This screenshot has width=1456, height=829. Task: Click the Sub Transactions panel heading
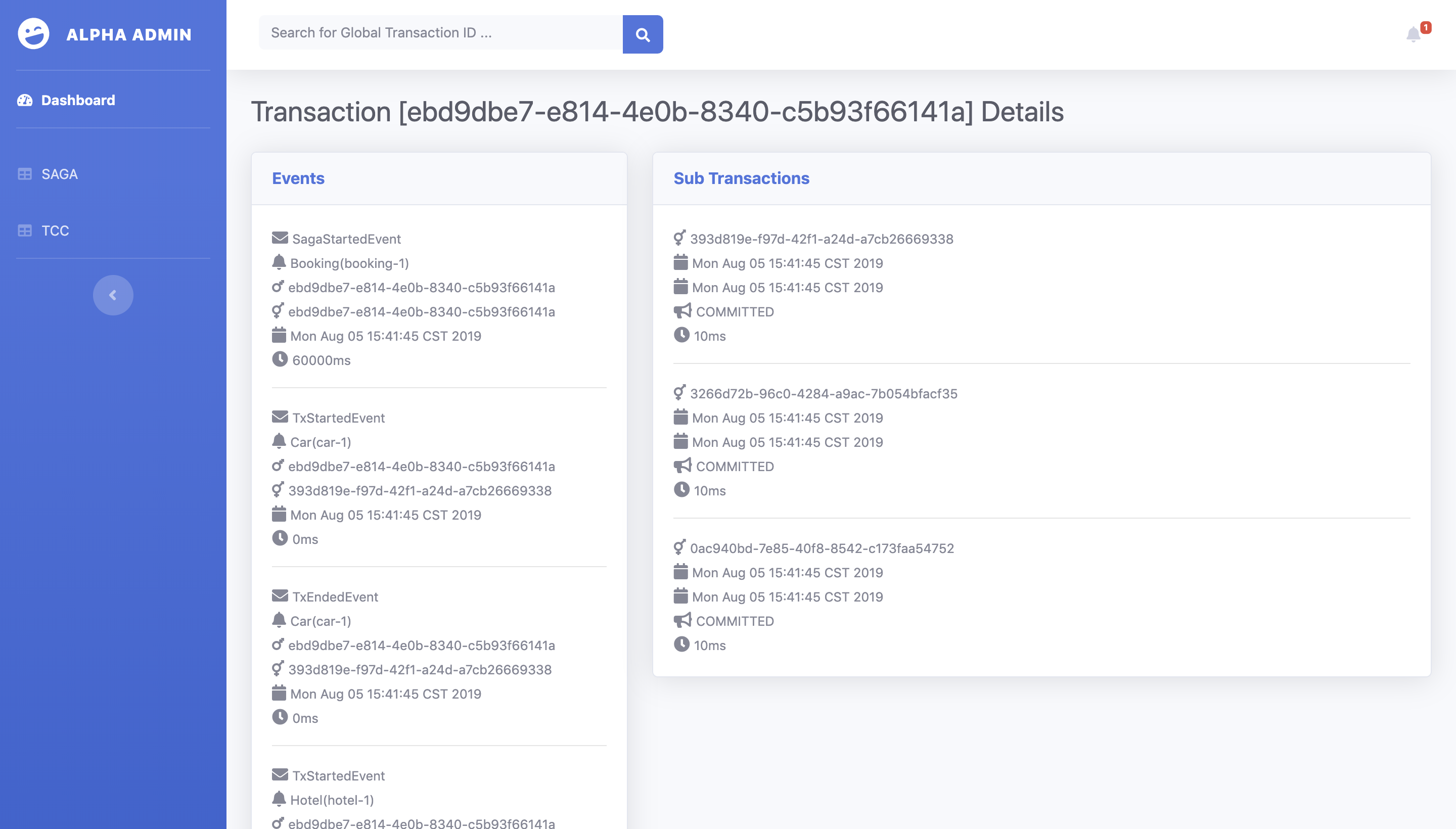point(741,178)
